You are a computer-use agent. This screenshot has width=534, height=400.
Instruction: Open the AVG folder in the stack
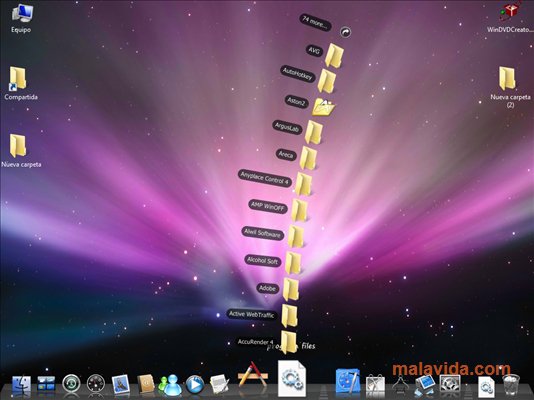point(334,55)
